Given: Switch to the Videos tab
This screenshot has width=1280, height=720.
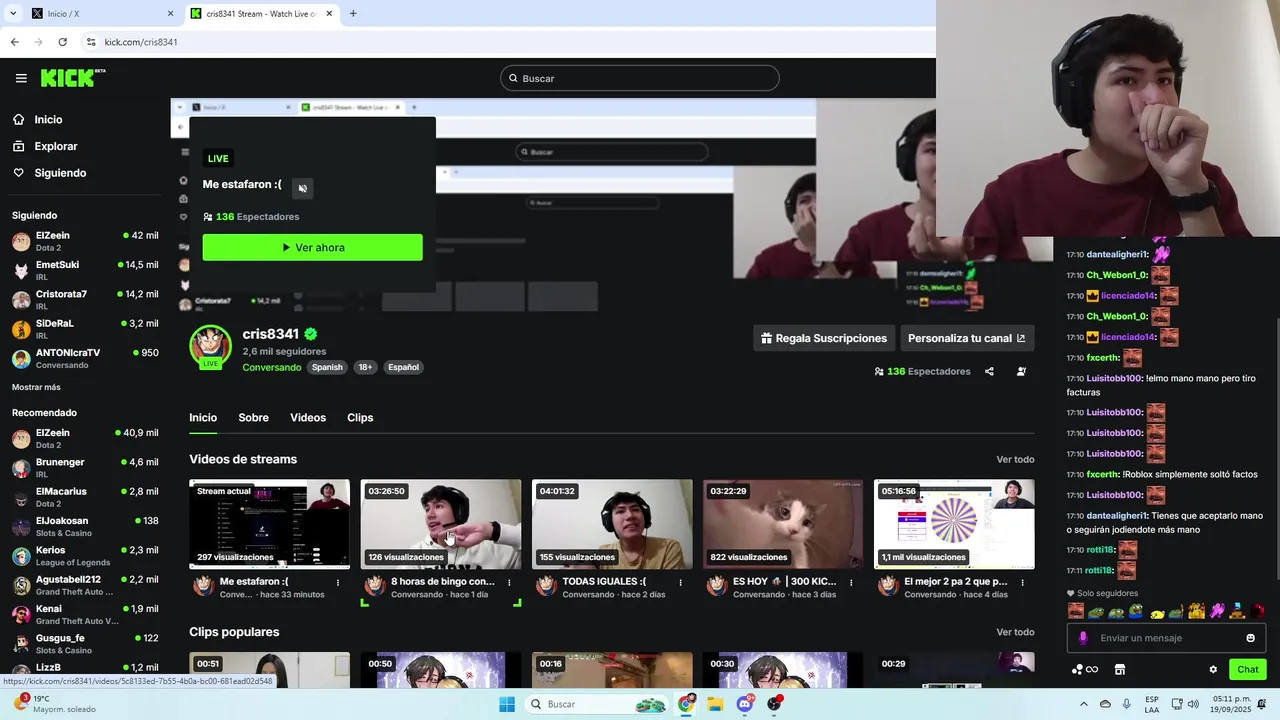Looking at the screenshot, I should click(x=308, y=417).
